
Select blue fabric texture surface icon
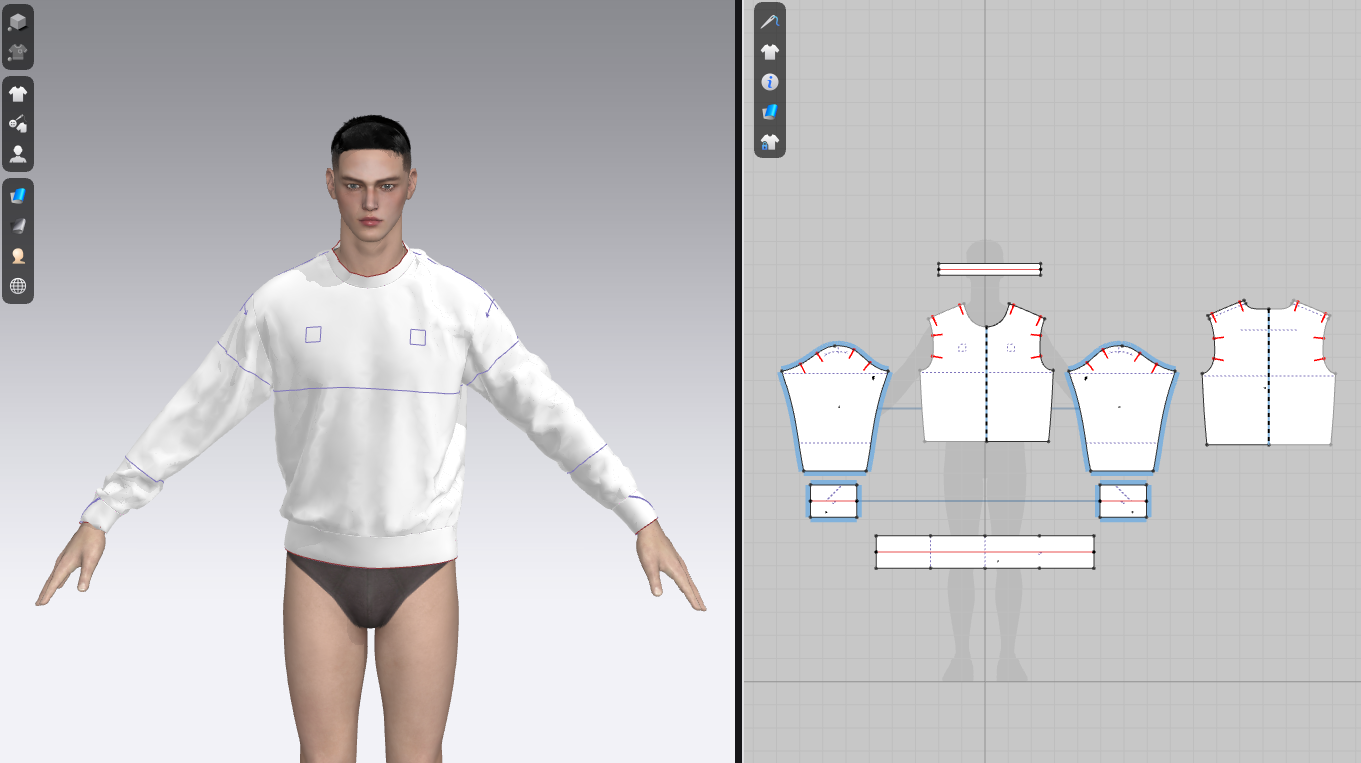click(18, 196)
